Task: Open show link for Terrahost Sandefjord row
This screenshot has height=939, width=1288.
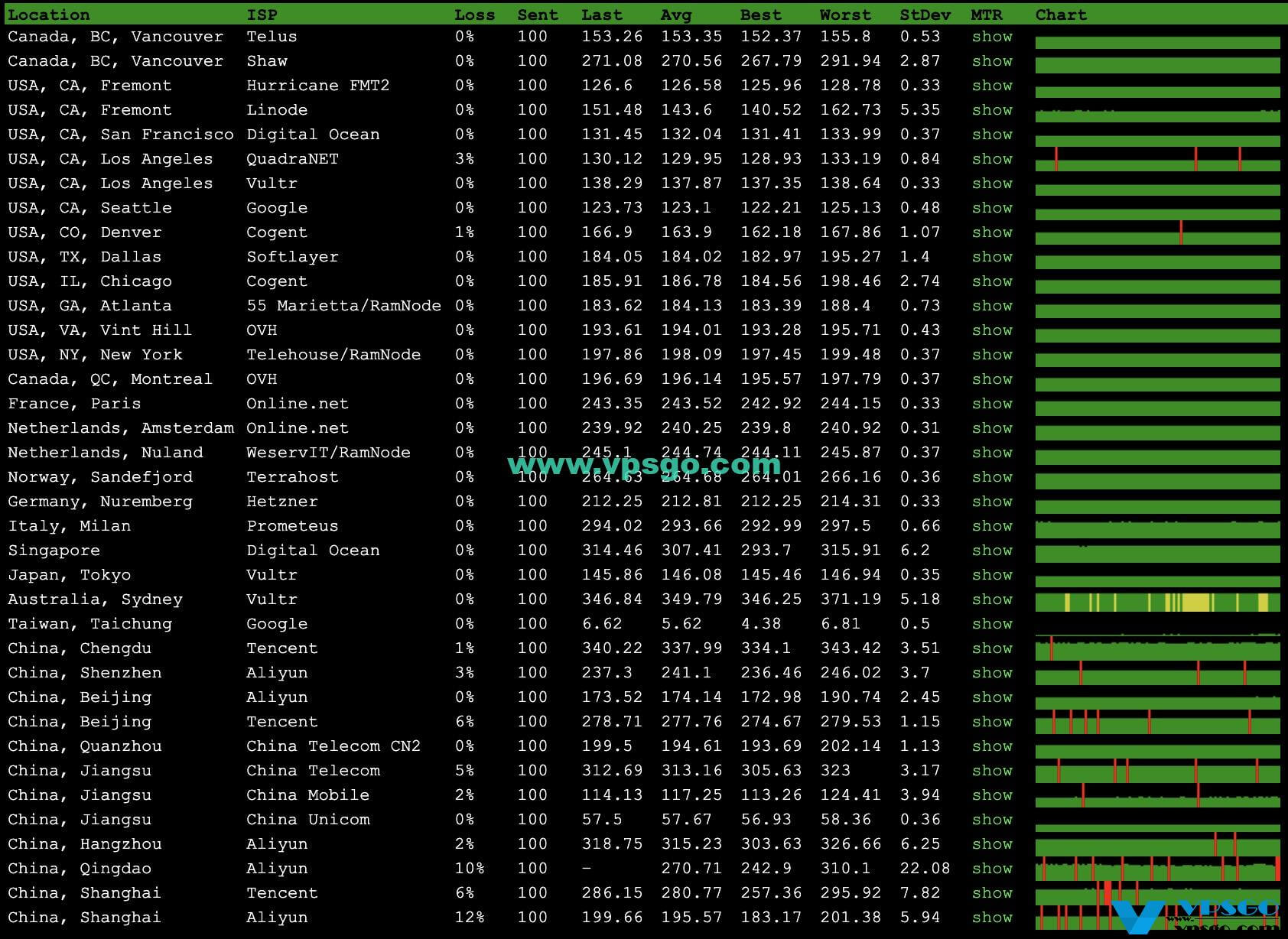Action: tap(992, 477)
